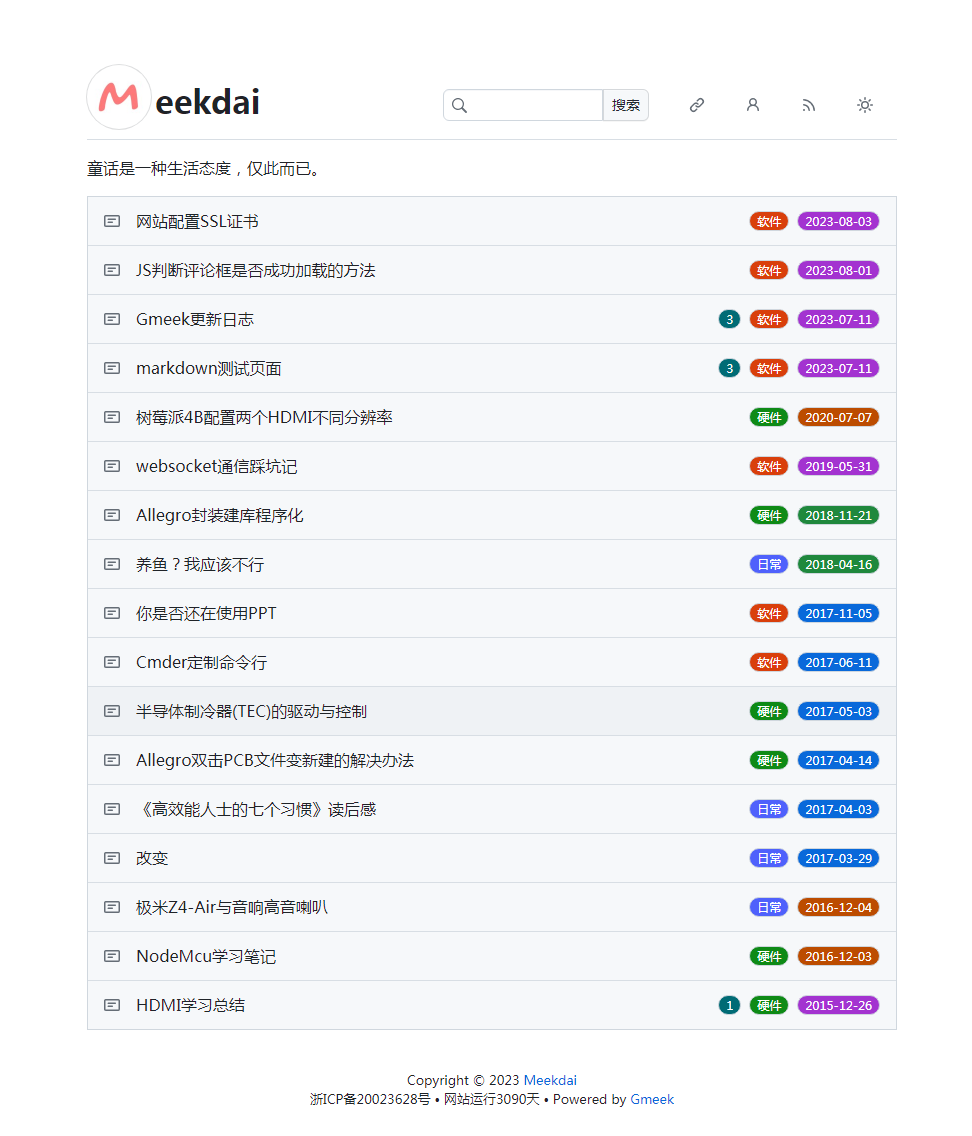Click the link/chain icon in header
This screenshot has height=1136, width=972.
tap(697, 105)
